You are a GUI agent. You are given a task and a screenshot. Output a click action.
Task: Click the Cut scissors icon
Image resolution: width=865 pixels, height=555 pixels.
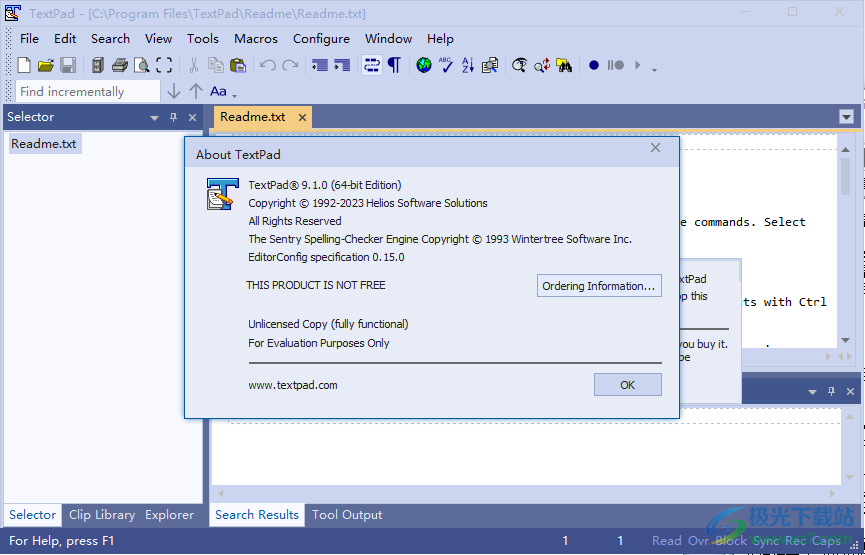(194, 65)
